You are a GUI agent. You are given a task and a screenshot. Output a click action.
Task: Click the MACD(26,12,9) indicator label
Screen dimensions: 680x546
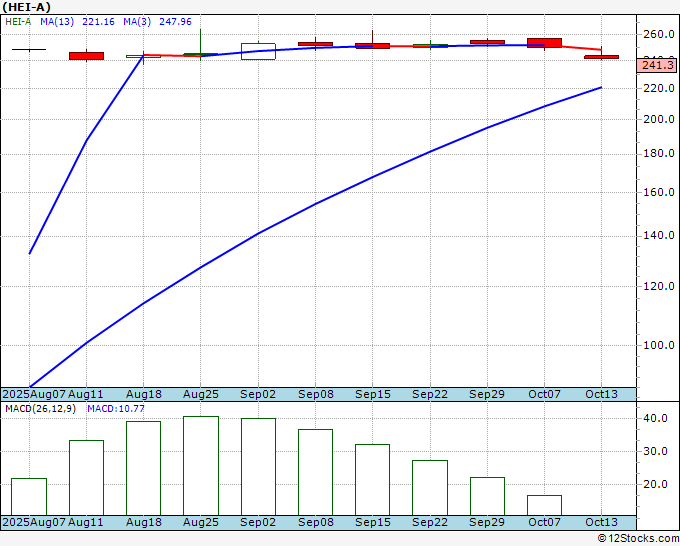[40, 409]
